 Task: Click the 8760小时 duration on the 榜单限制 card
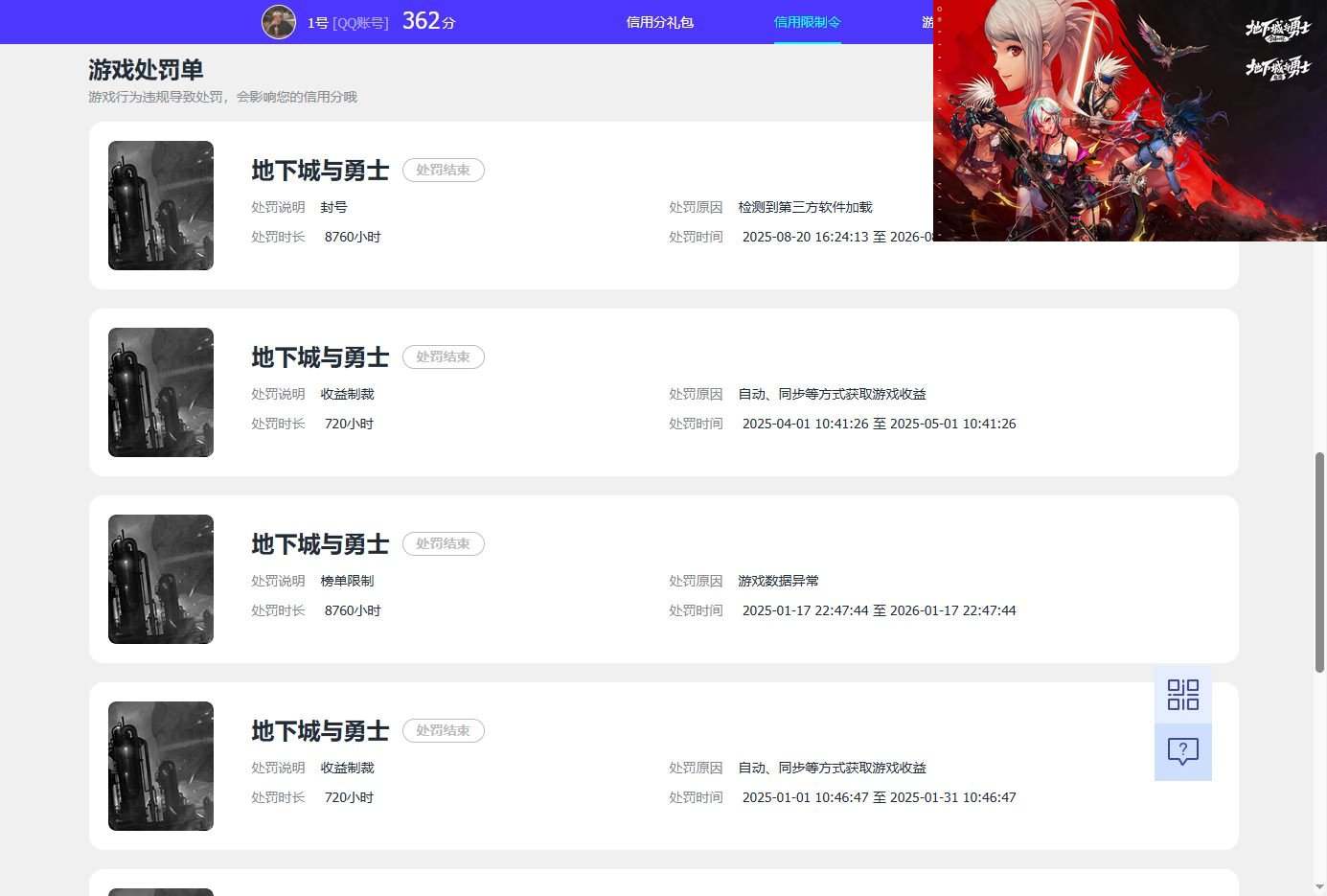click(x=353, y=610)
